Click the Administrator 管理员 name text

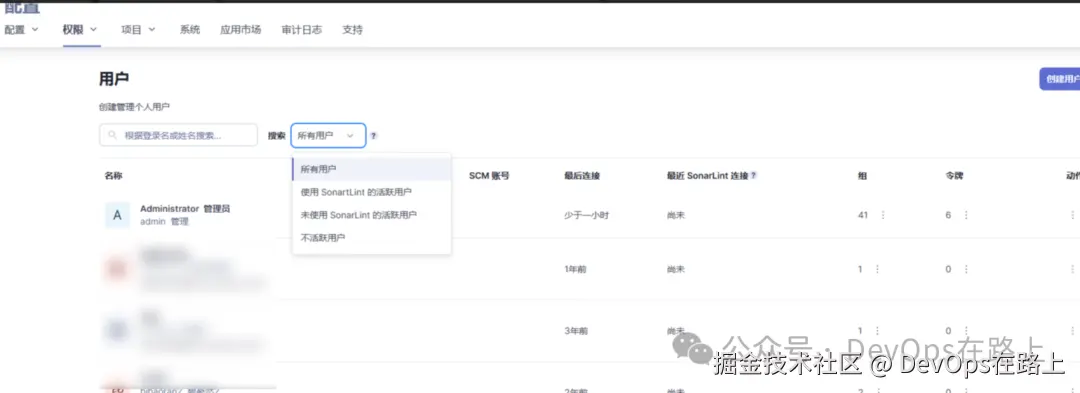(185, 209)
